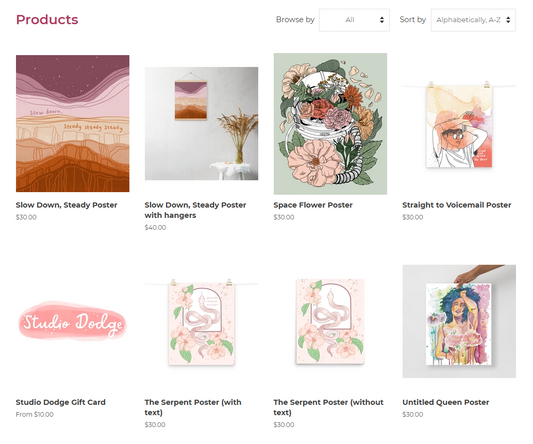This screenshot has height=444, width=533.
Task: Click $30.00 under The Serpent Poster (with text)
Action: point(155,425)
